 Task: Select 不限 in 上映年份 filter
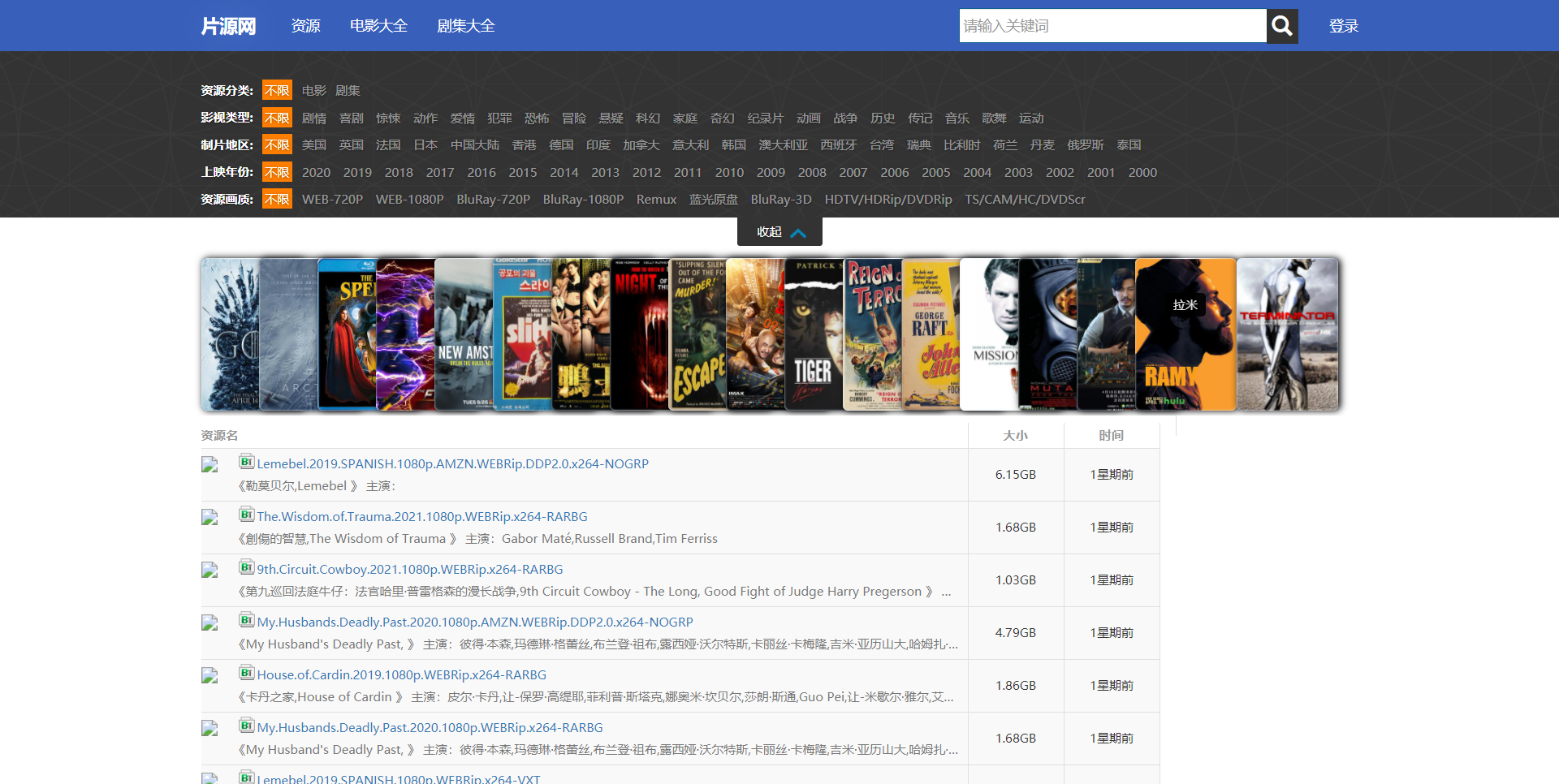(277, 172)
